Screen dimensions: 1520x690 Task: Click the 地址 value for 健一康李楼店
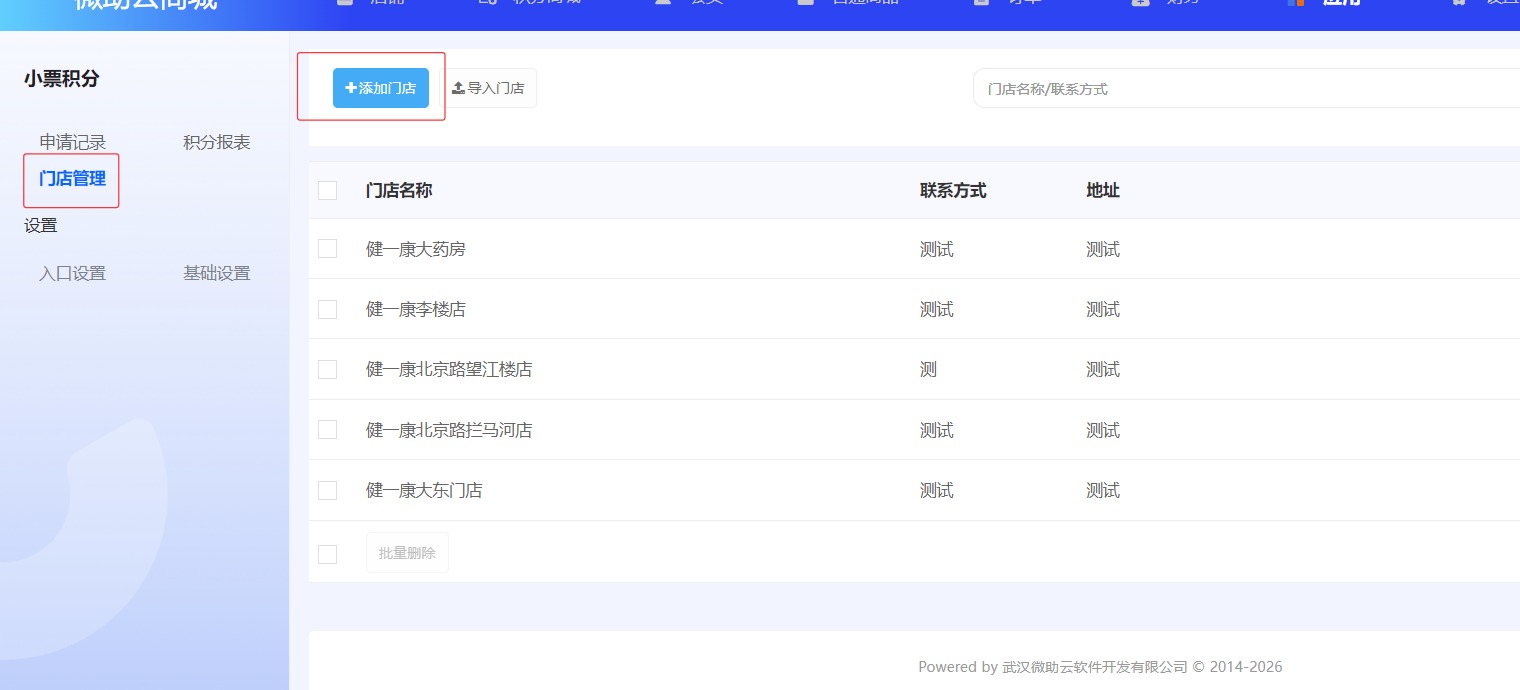click(x=1103, y=309)
